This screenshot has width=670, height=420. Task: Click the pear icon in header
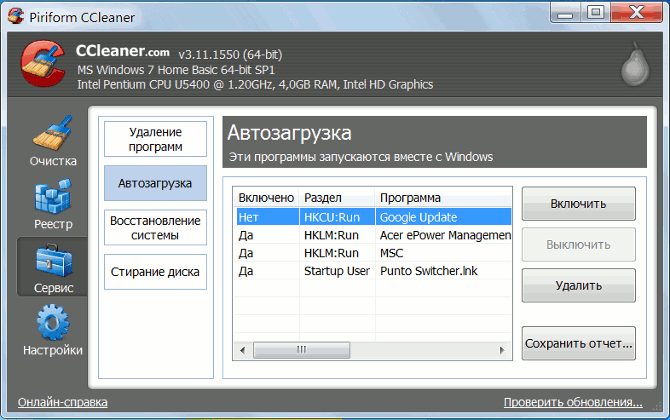(635, 64)
